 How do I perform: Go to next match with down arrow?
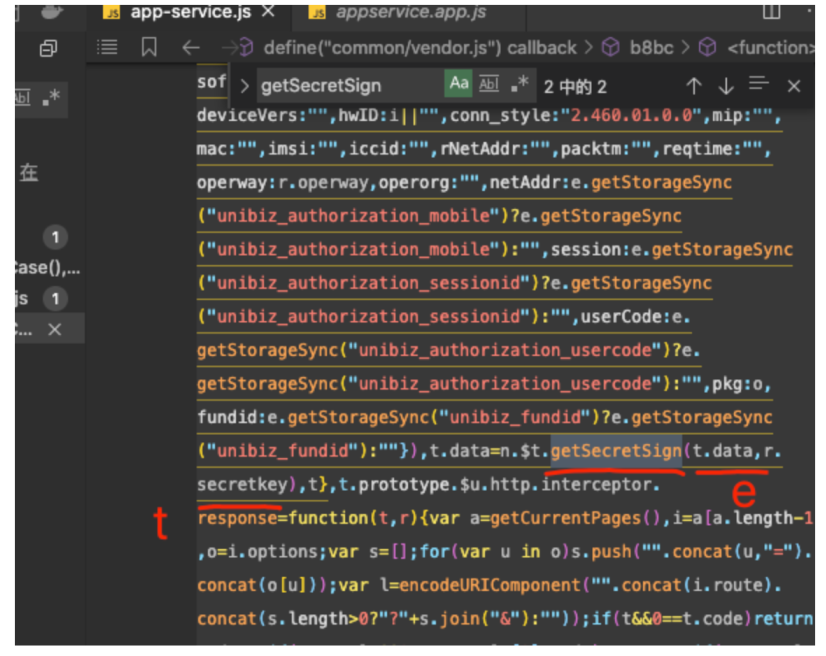point(726,86)
